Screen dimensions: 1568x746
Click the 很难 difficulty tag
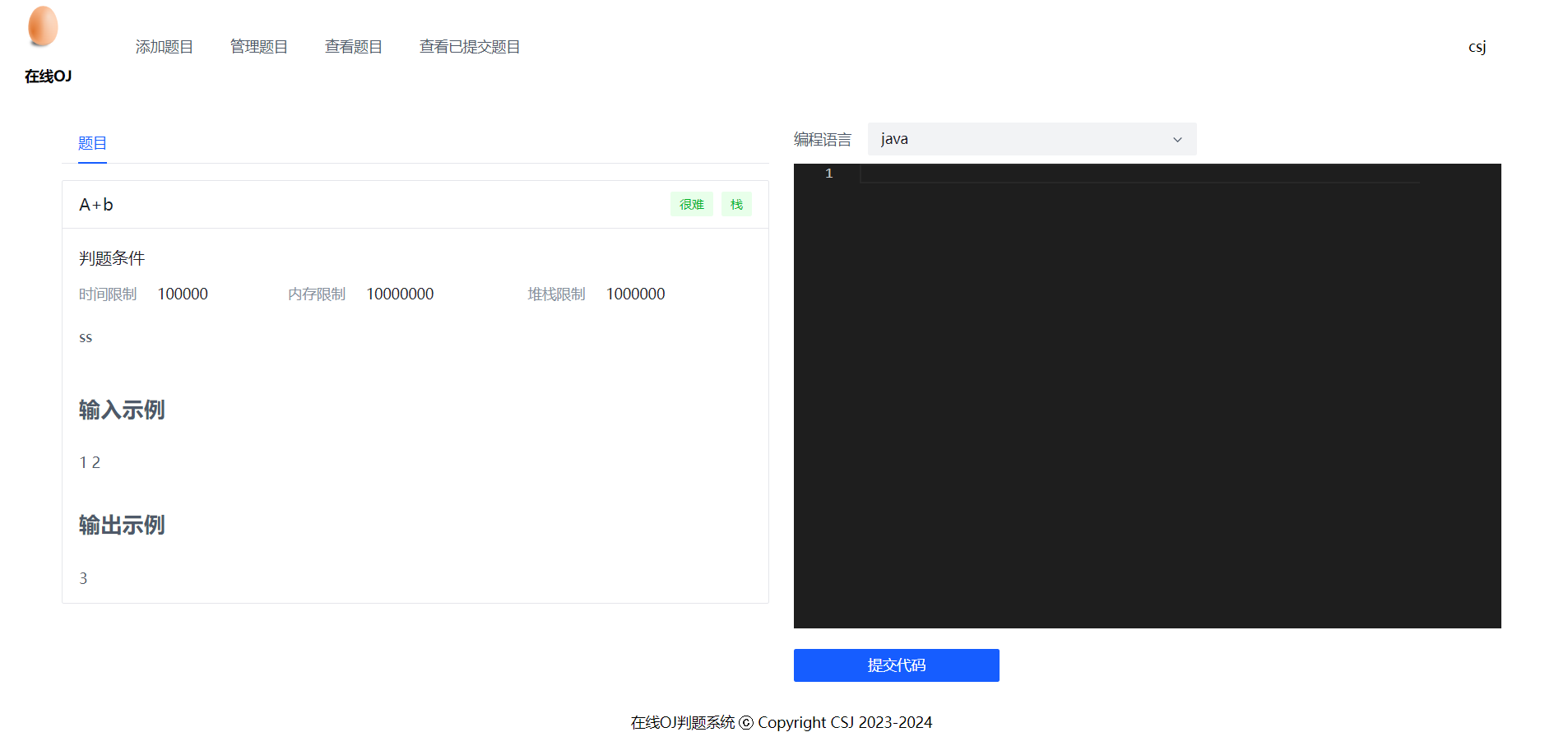692,204
